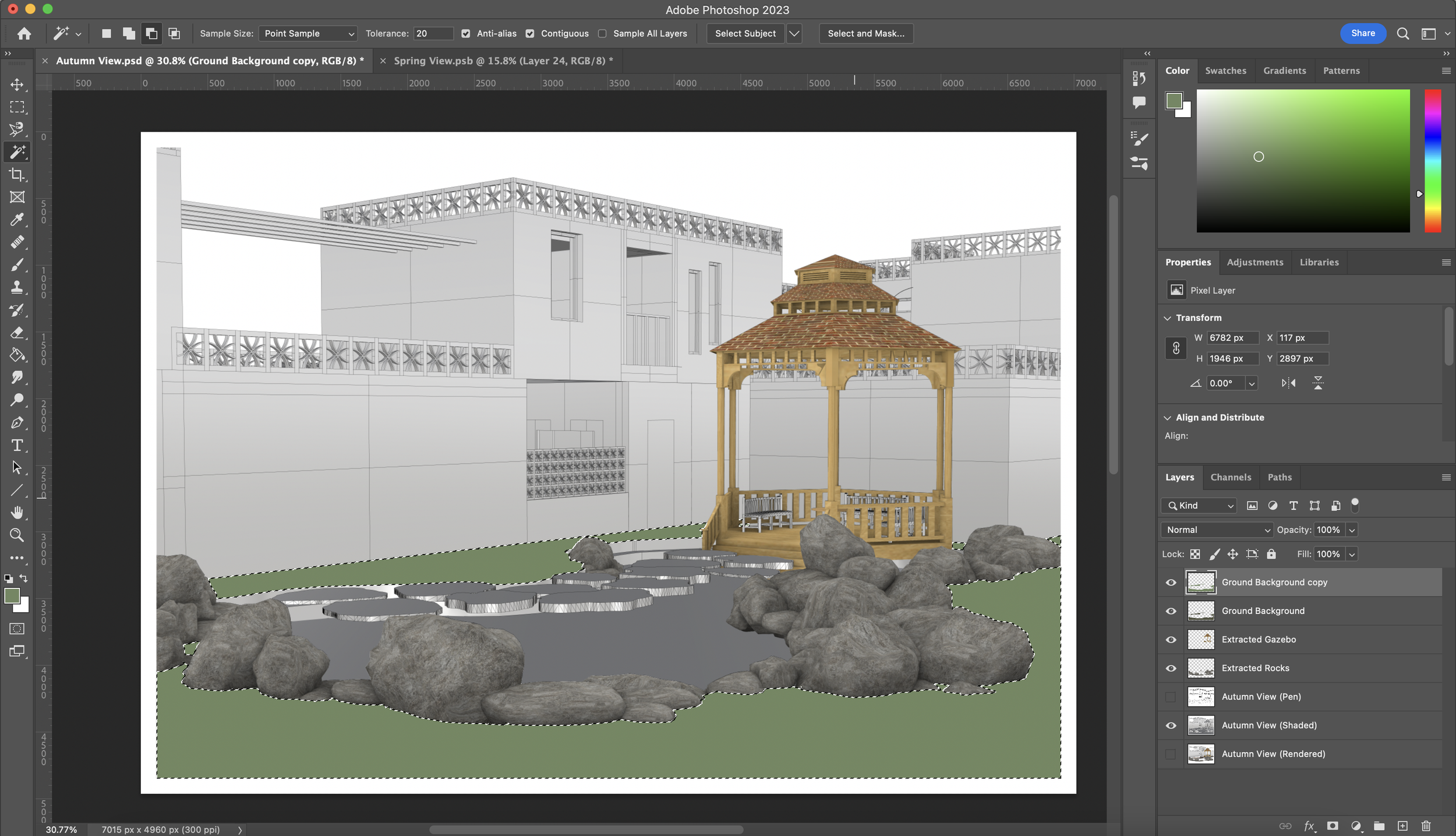Switch to the Gradients tab
1456x836 pixels.
[1284, 70]
